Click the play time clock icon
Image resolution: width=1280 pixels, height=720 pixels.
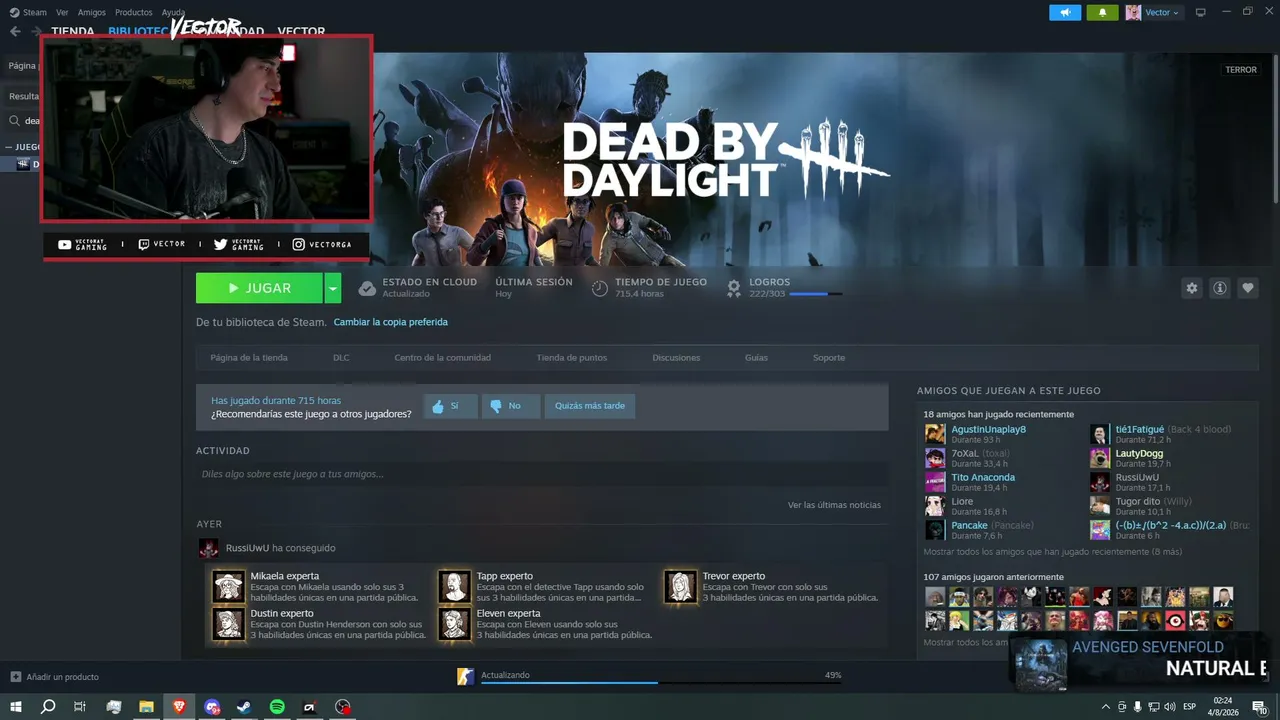599,288
